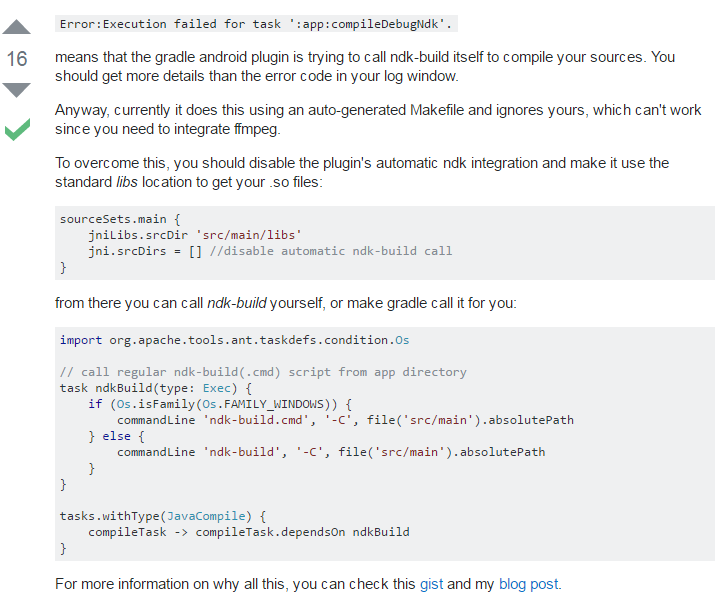Click the compileDebugNdk error inline code
This screenshot has height=599, width=718.
coord(257,22)
